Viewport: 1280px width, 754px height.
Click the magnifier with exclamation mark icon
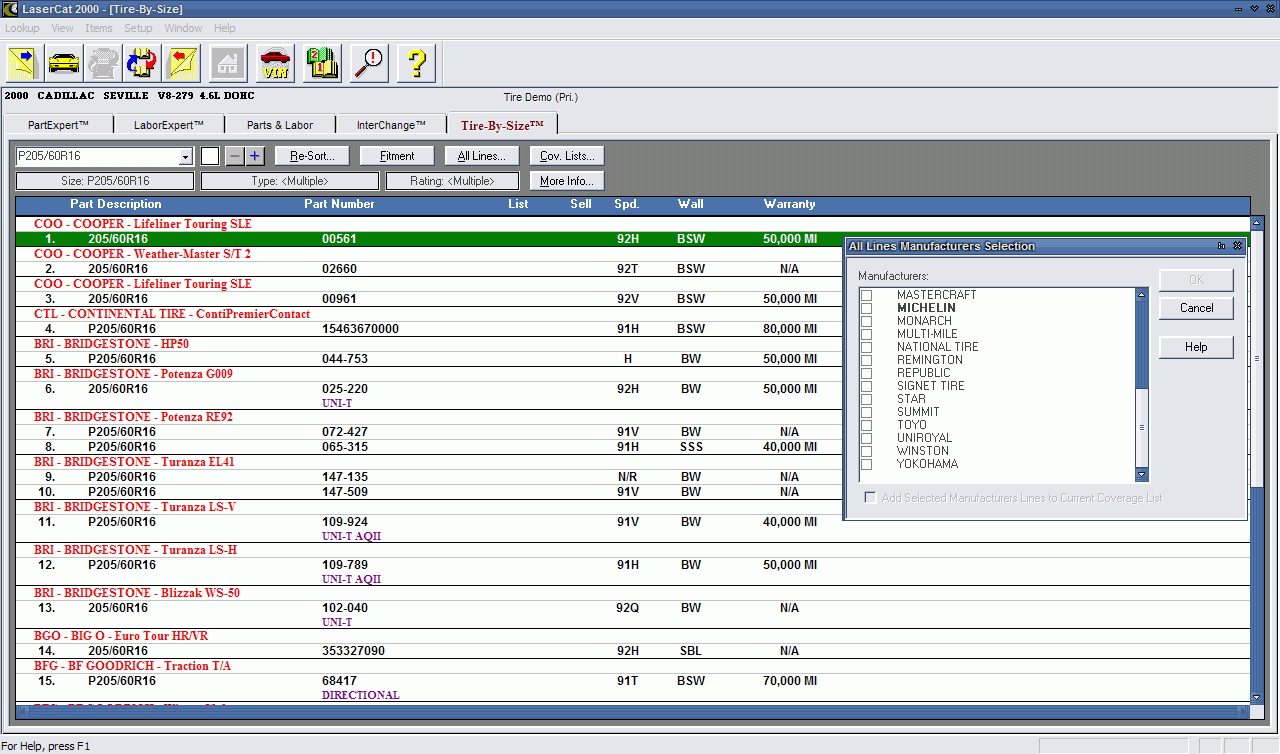tap(369, 63)
